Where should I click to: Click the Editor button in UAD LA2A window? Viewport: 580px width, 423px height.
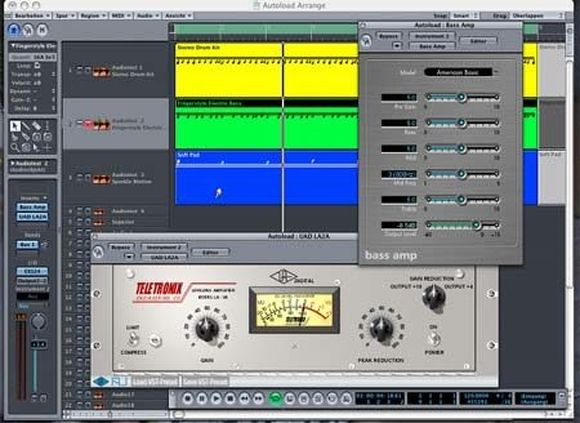pos(210,252)
